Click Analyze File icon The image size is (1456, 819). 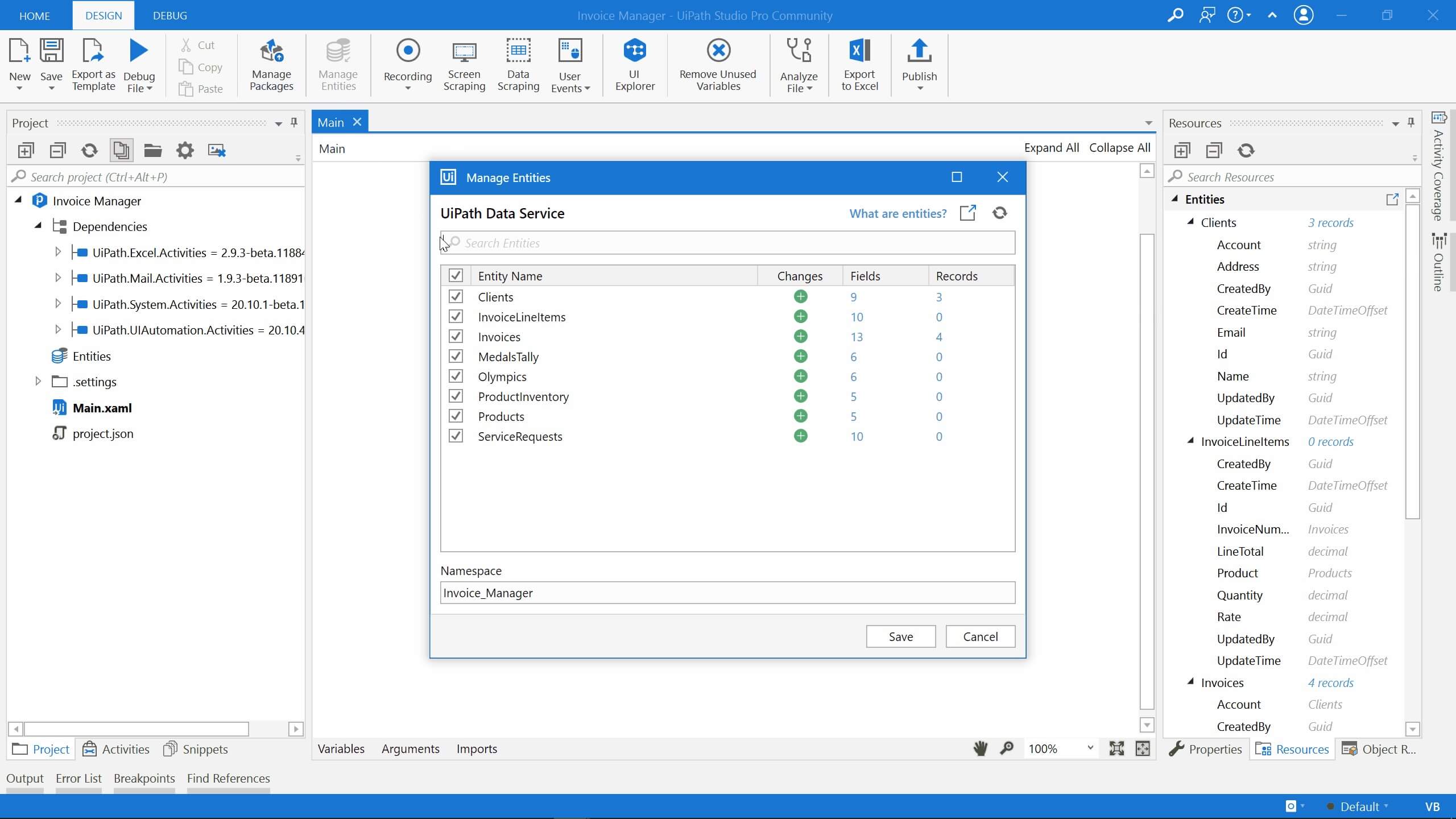click(x=799, y=51)
